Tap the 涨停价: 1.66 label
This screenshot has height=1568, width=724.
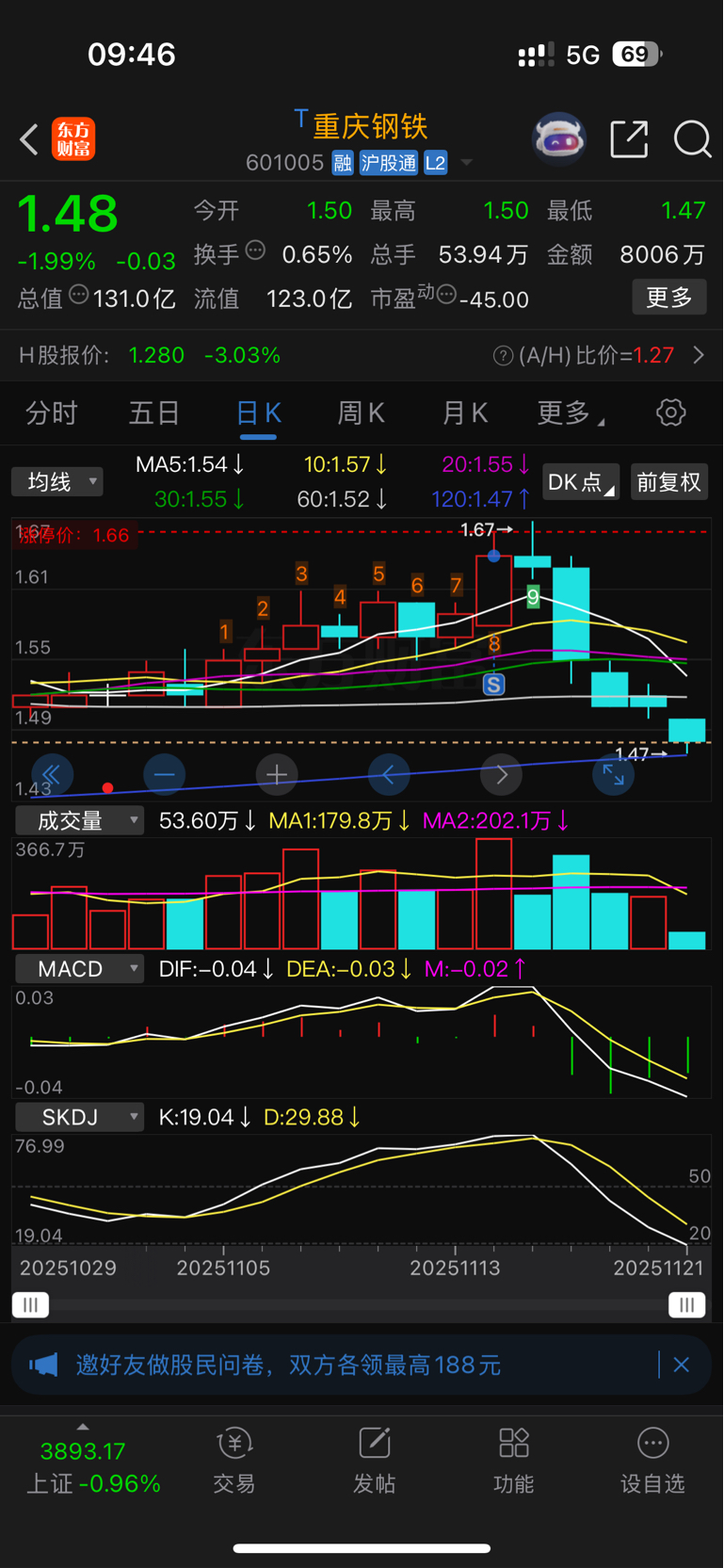[x=73, y=535]
